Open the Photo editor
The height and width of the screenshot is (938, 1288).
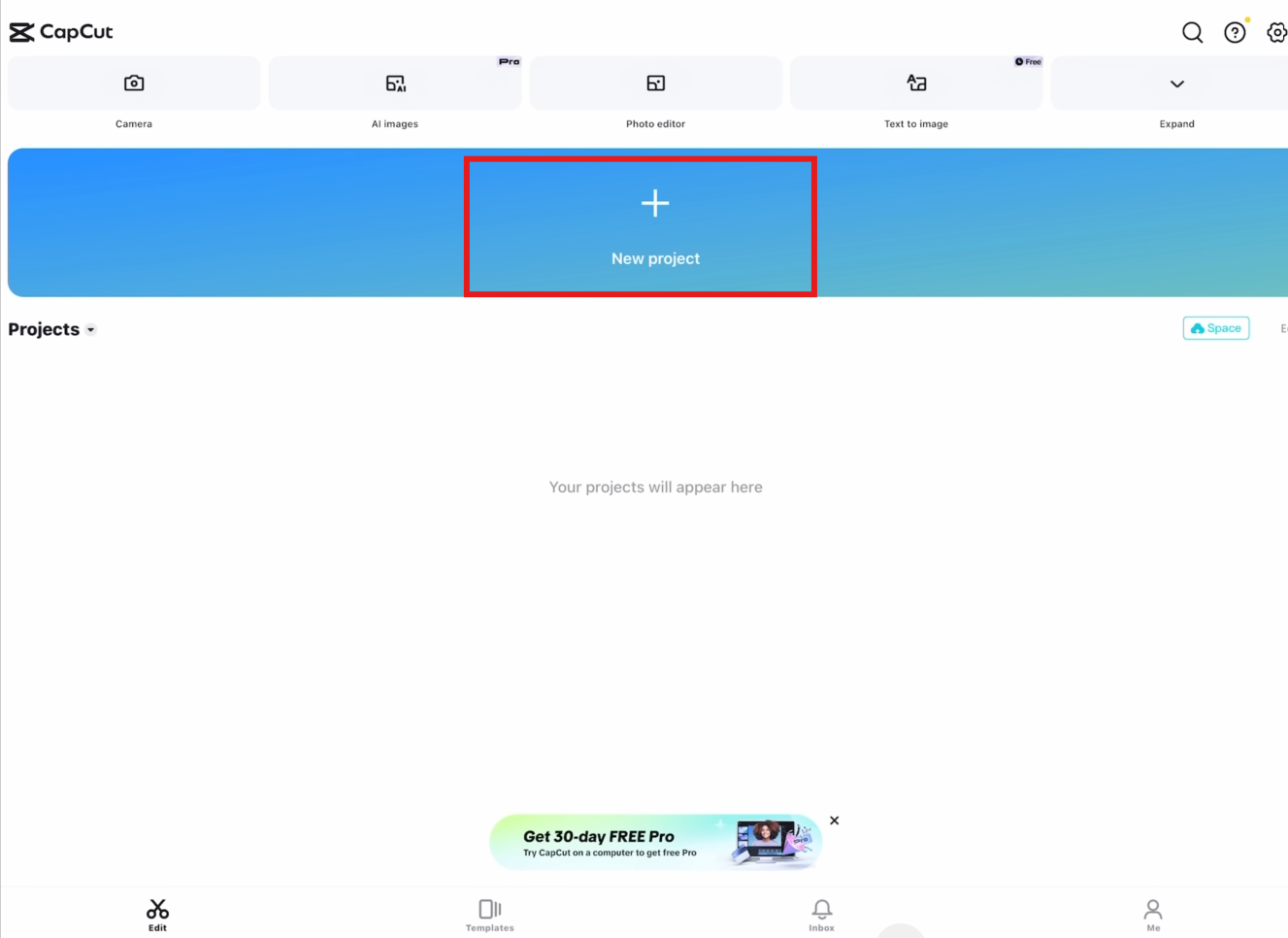tap(655, 83)
